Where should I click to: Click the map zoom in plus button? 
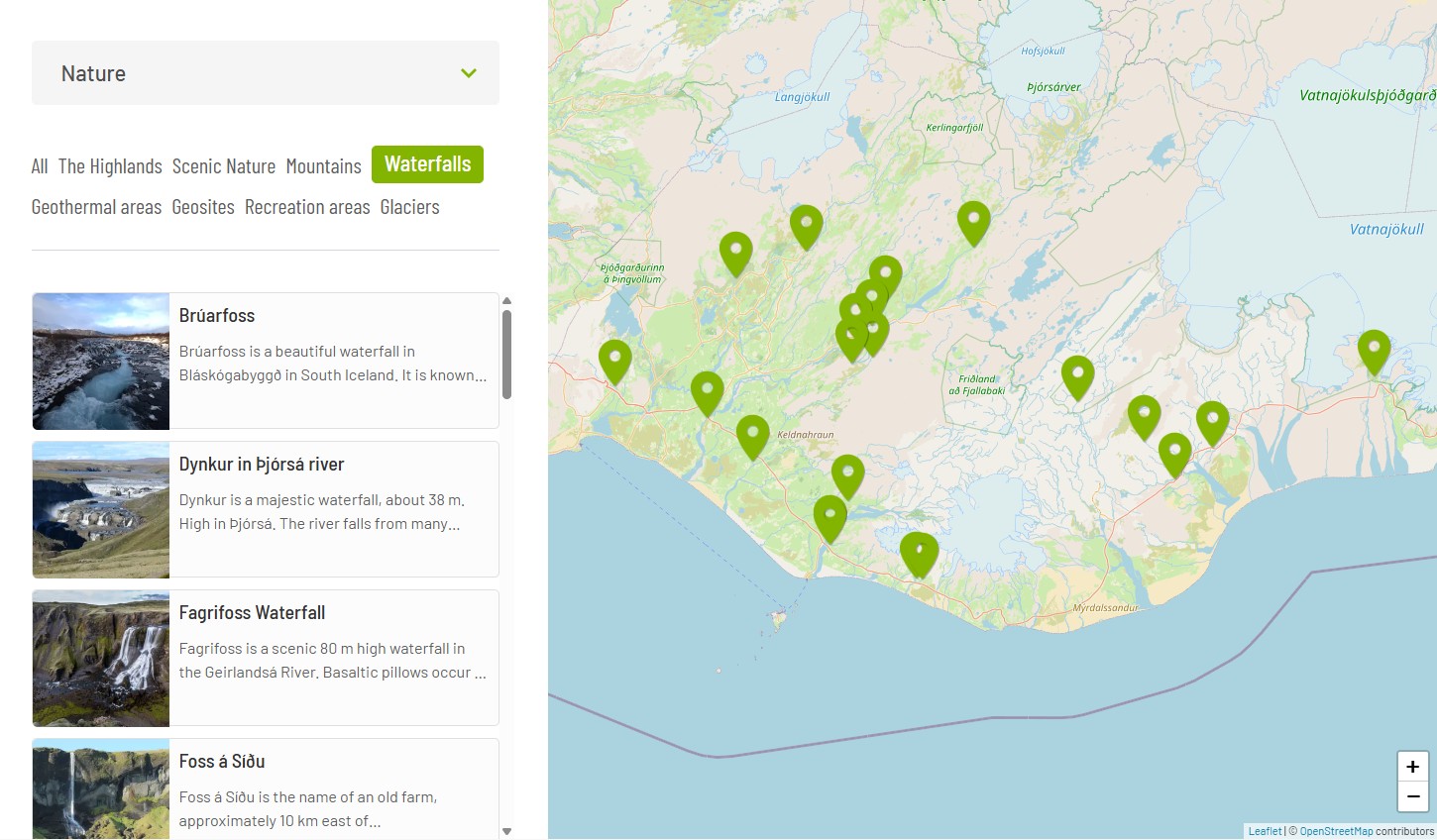[1412, 767]
